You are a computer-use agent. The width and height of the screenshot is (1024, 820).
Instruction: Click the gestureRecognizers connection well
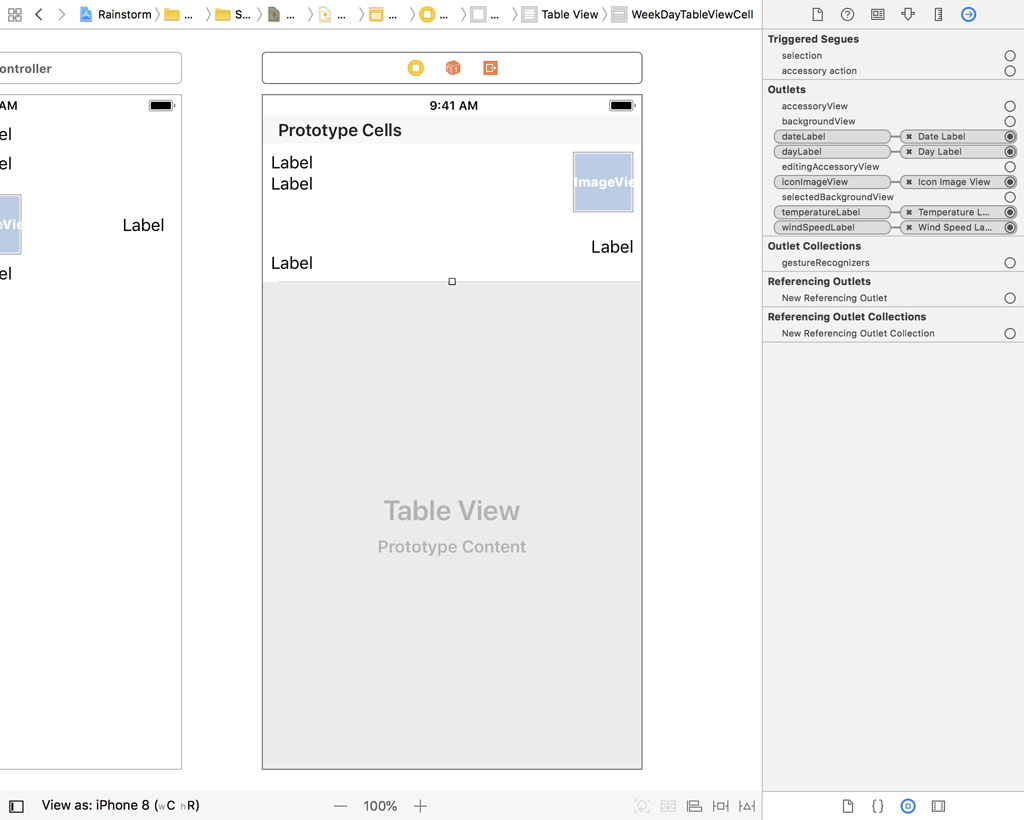pyautogui.click(x=1009, y=263)
